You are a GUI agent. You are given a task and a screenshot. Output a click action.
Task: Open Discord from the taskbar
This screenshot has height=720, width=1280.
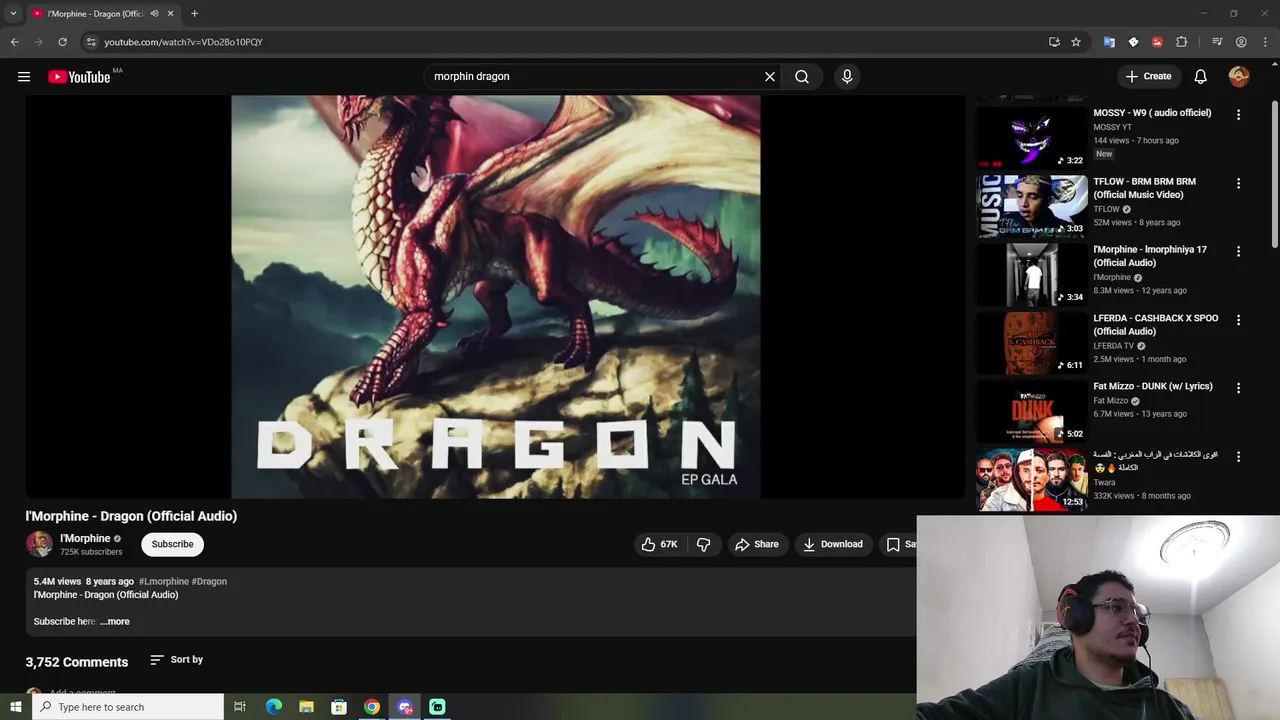(x=405, y=707)
